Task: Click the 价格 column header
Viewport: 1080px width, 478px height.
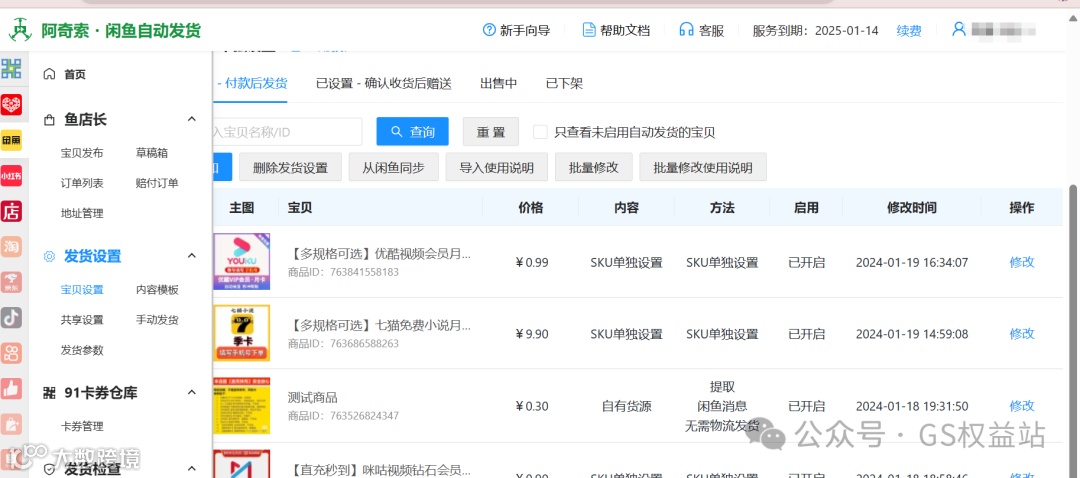Action: [530, 207]
